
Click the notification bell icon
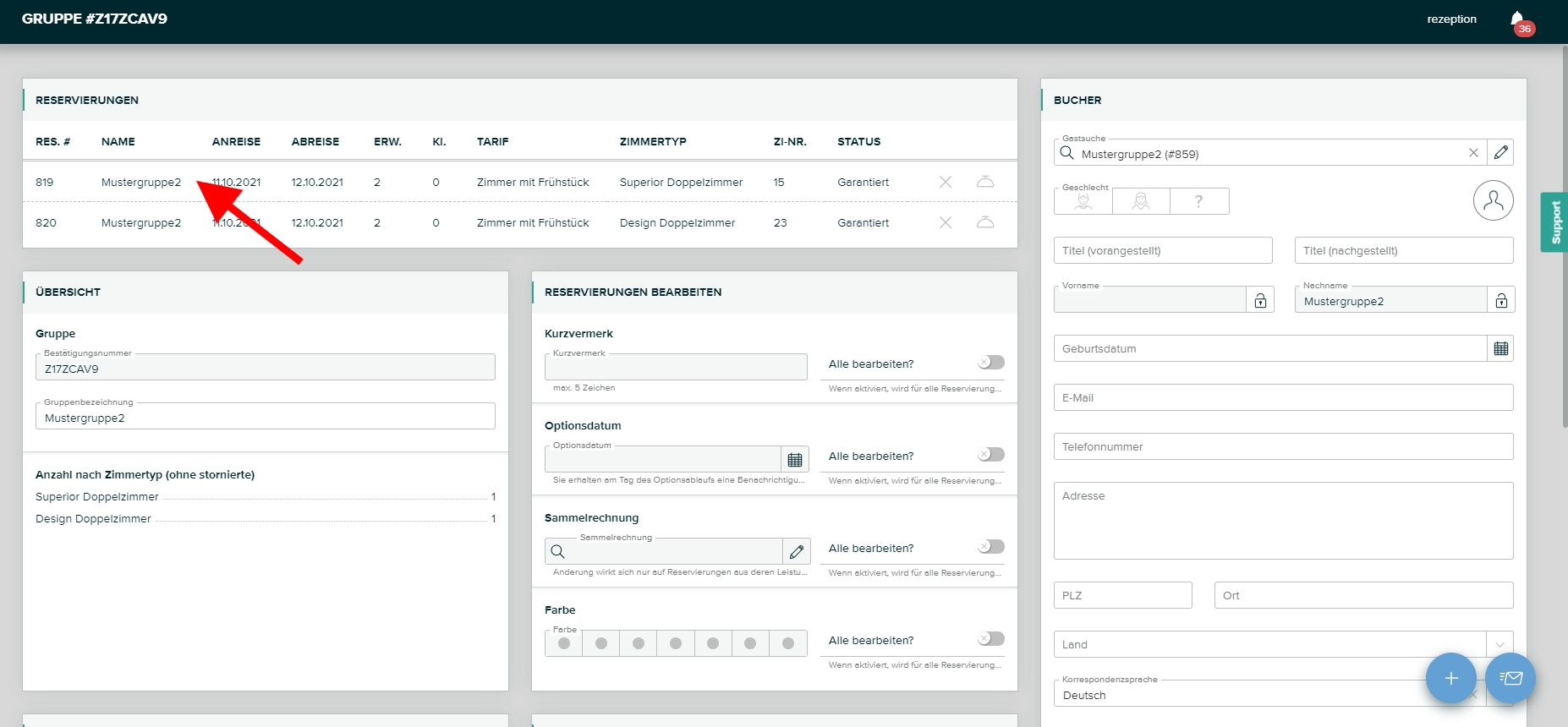point(1518,20)
